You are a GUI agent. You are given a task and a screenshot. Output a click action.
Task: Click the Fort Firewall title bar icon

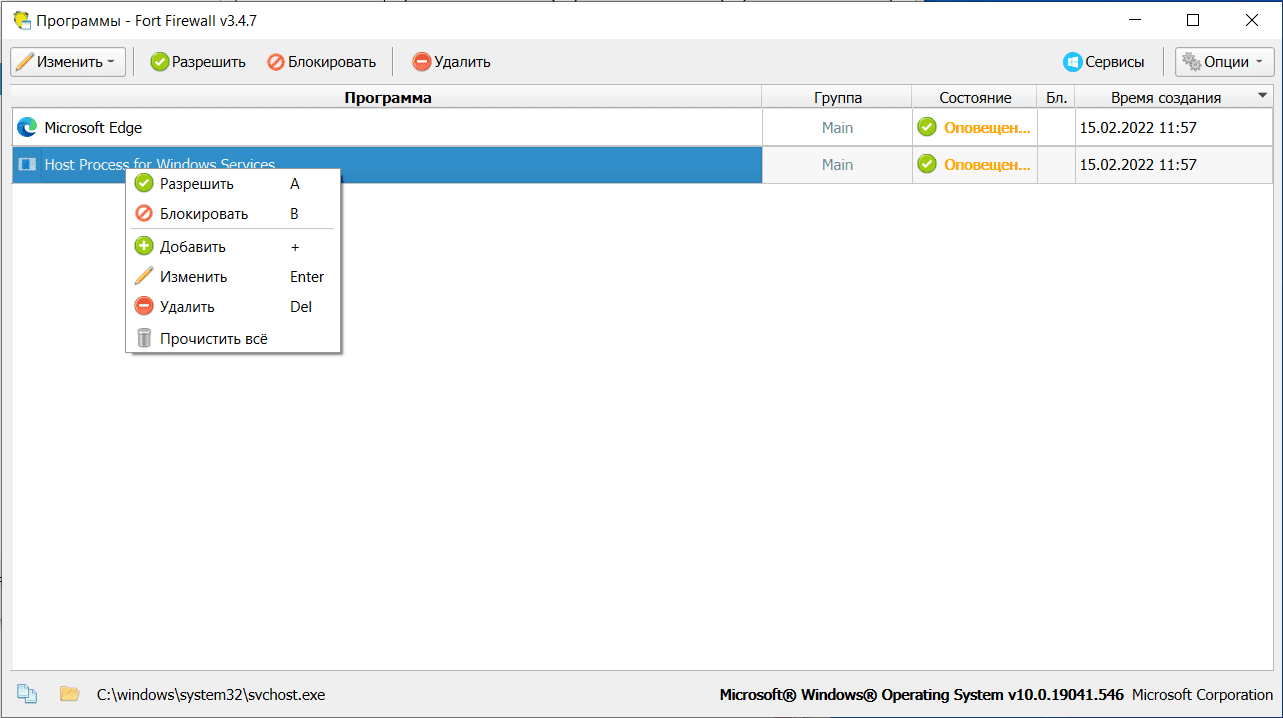21,20
